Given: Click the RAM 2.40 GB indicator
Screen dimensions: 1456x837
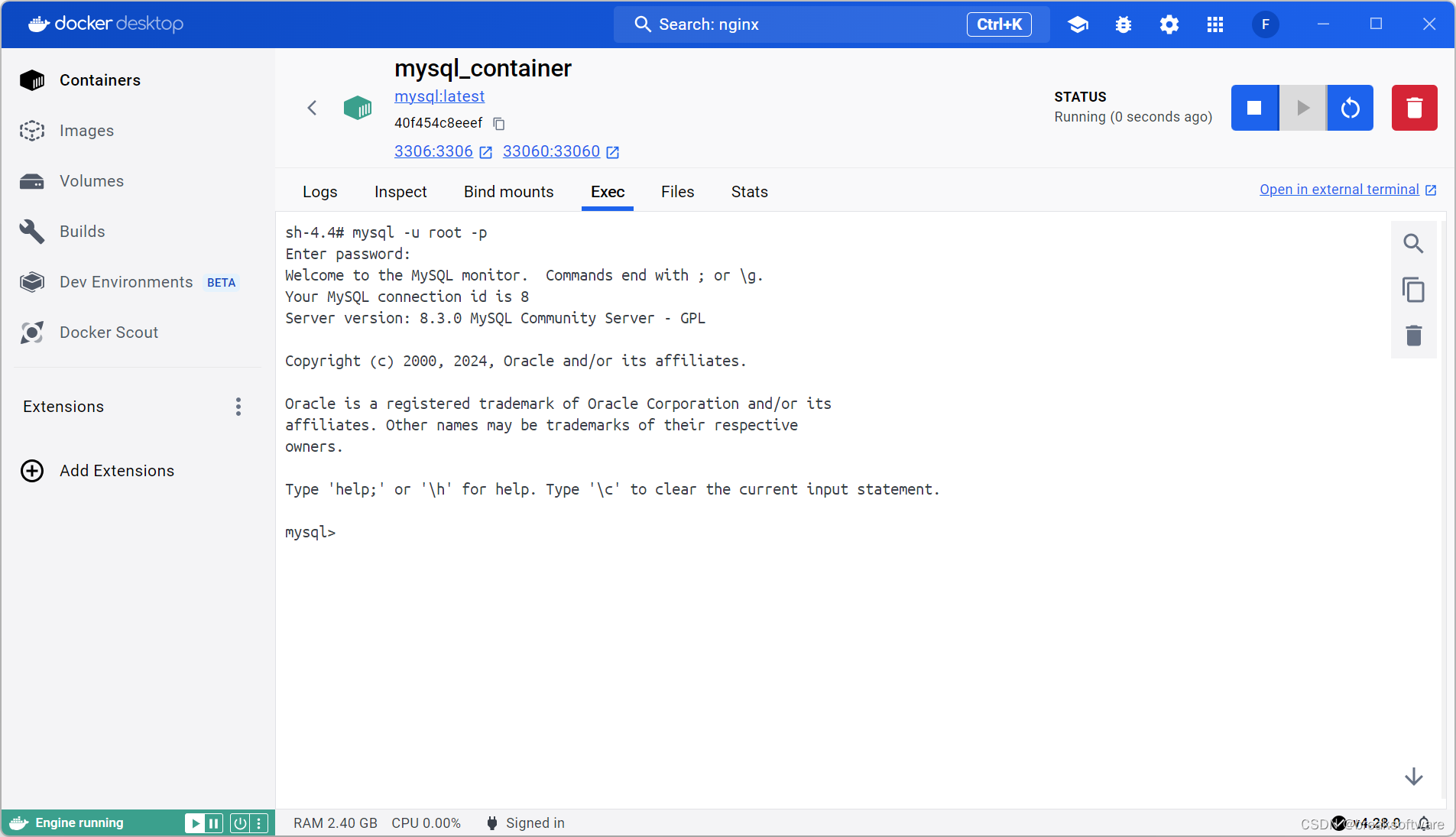Looking at the screenshot, I should click(336, 823).
